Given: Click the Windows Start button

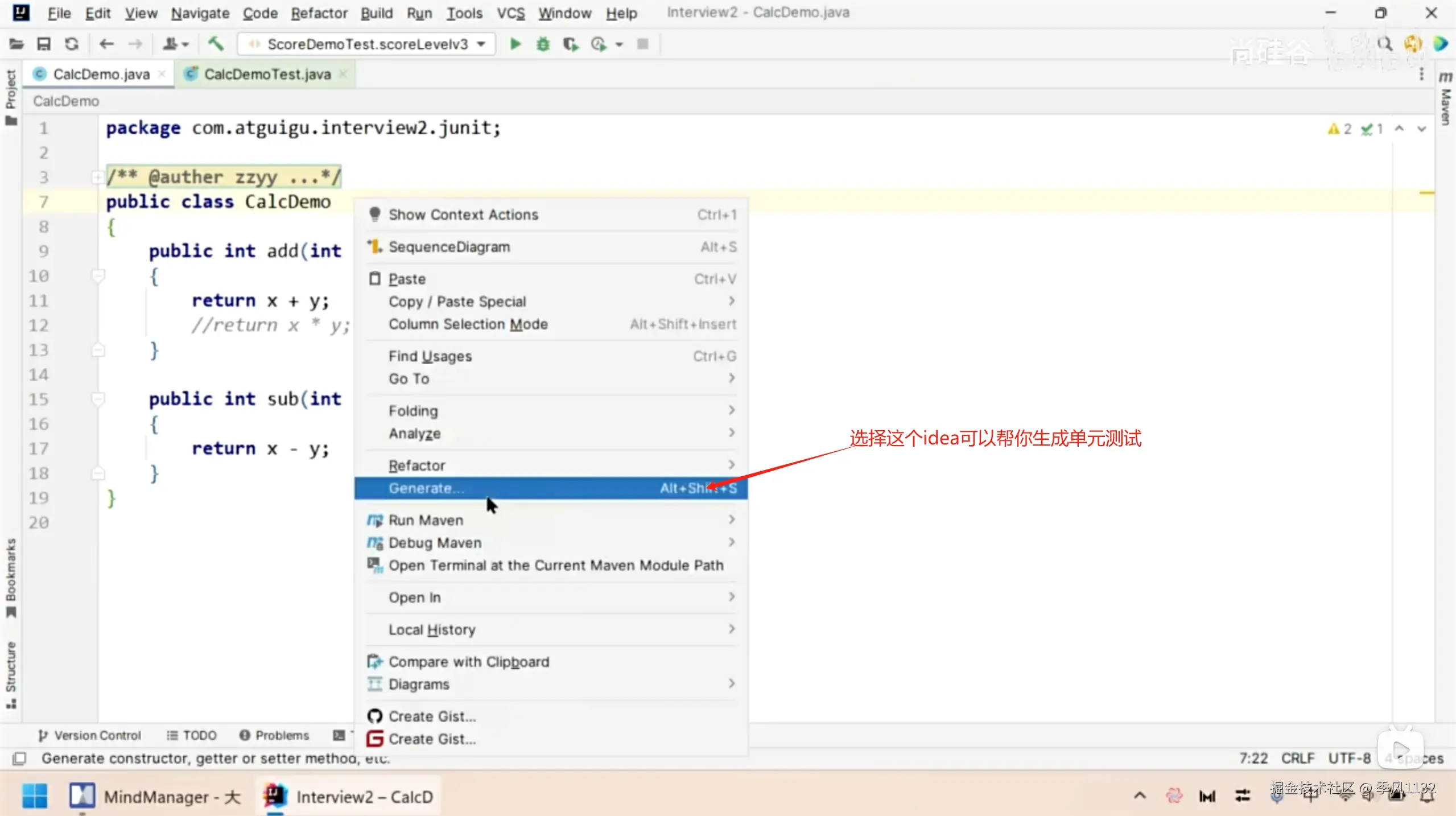Looking at the screenshot, I should [35, 796].
